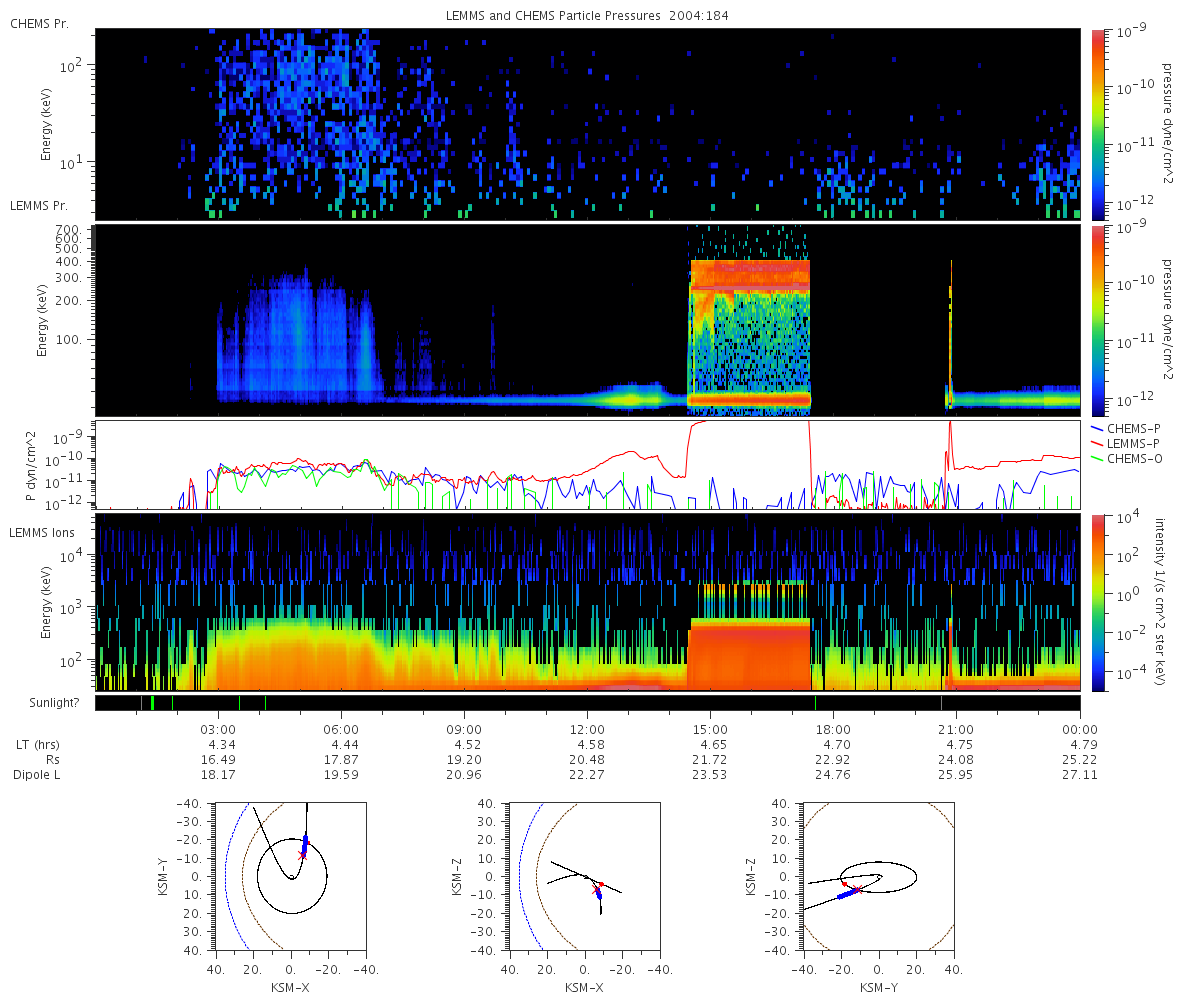
Task: Click the Dipole L value 23.53
Action: 710,775
